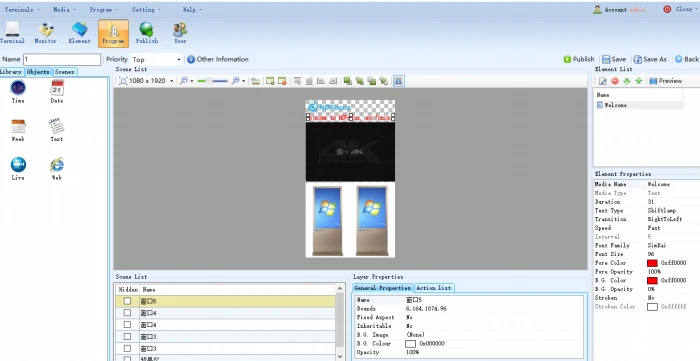The width and height of the screenshot is (700, 361).
Task: Toggle Hidden checkbox for first 窗口5 row
Action: pyautogui.click(x=127, y=301)
